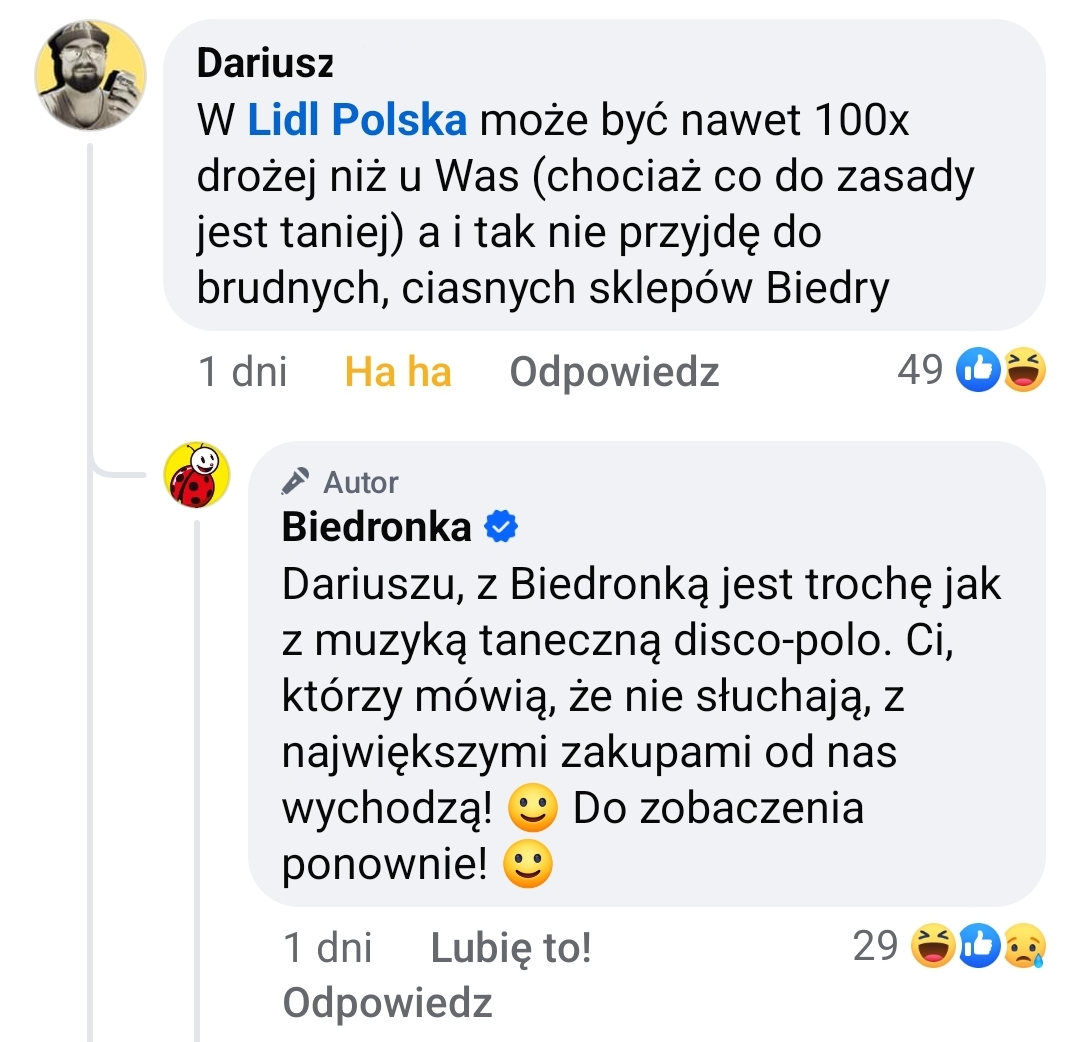Reply to Dariusz's comment via Odpowiedz
This screenshot has width=1080, height=1042.
[x=614, y=372]
